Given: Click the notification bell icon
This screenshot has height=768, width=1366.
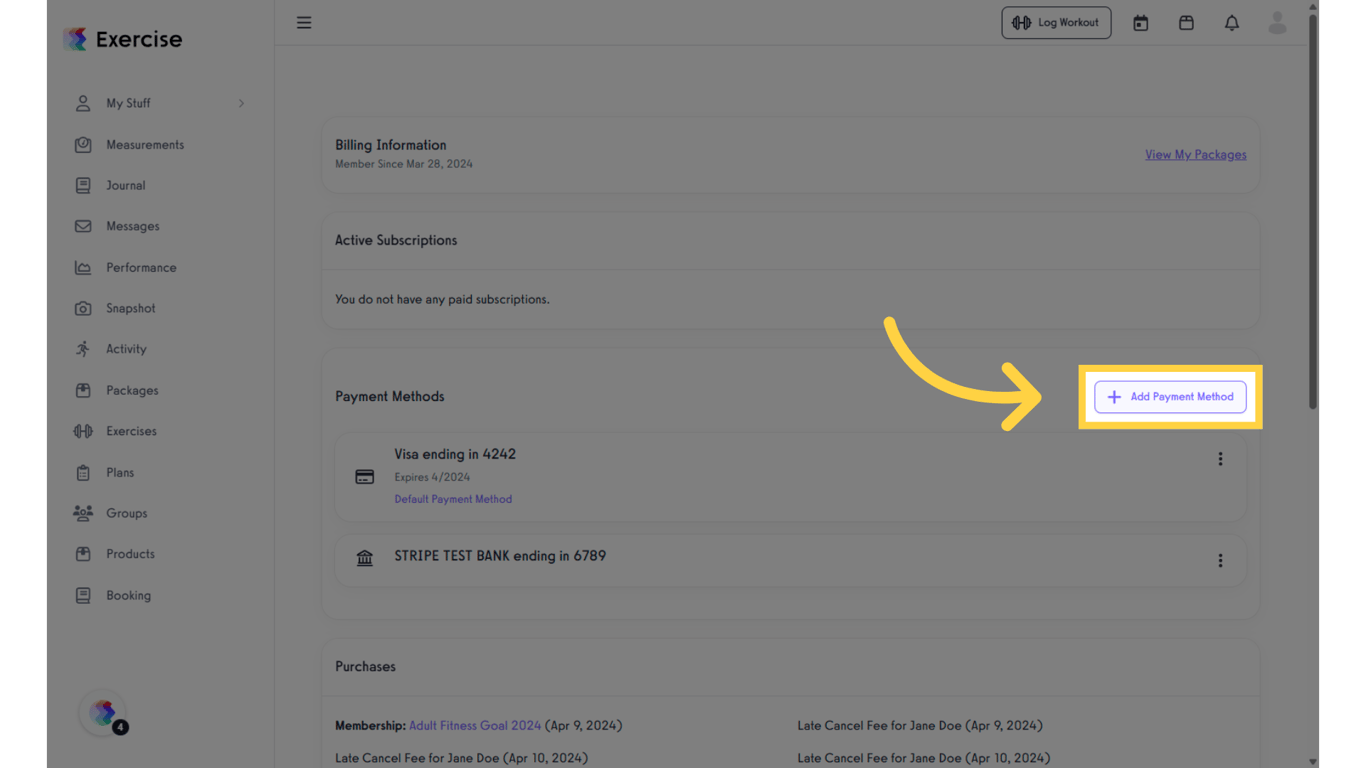Looking at the screenshot, I should (1231, 22).
